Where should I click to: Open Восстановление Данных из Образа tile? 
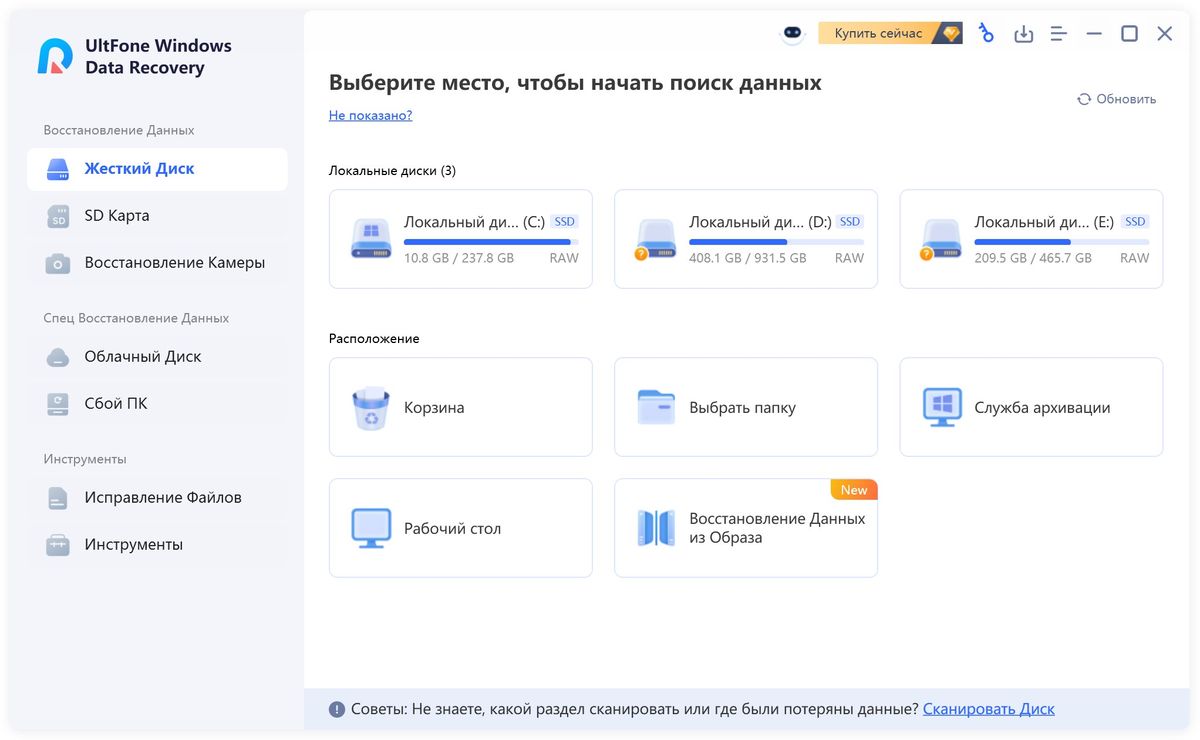[745, 528]
